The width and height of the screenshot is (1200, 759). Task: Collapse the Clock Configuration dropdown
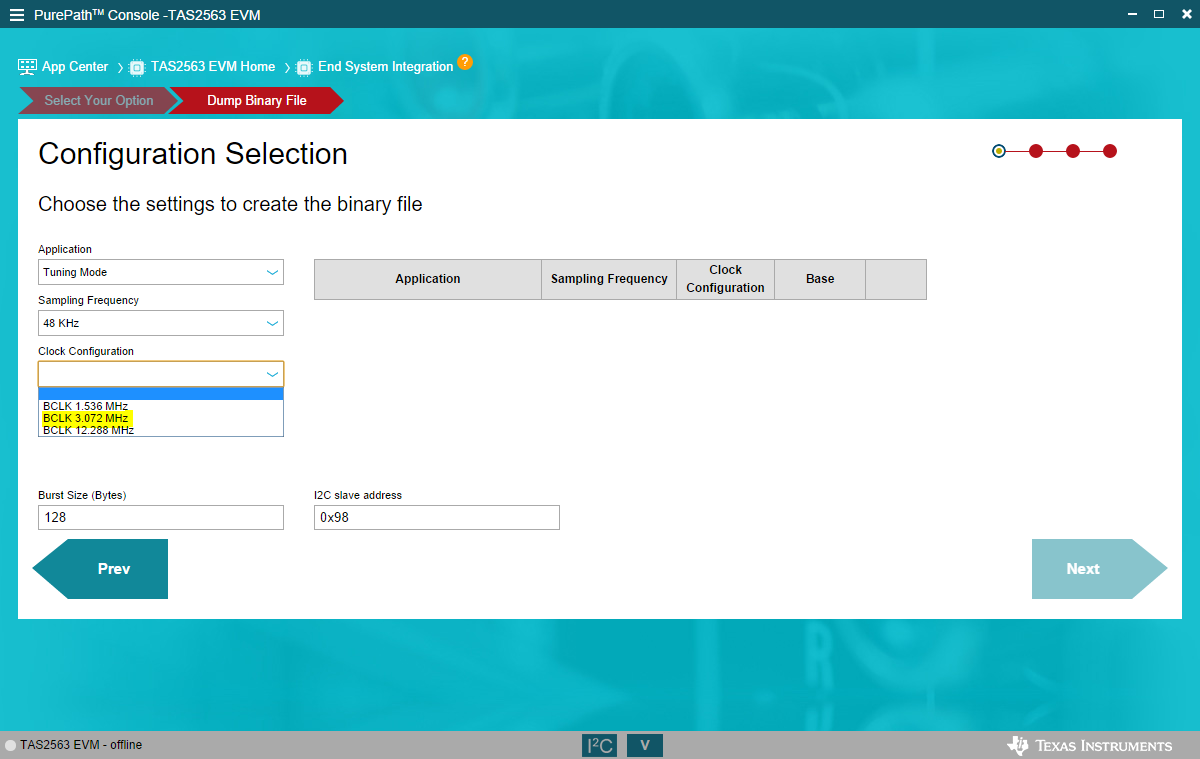(161, 374)
